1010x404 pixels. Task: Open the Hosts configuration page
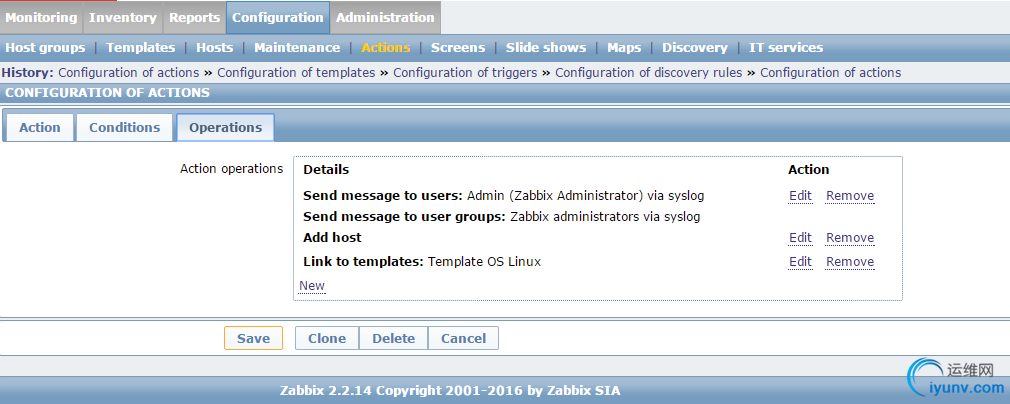pos(214,47)
